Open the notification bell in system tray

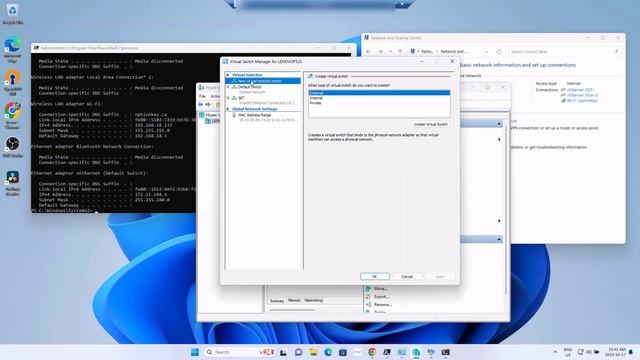(631, 352)
